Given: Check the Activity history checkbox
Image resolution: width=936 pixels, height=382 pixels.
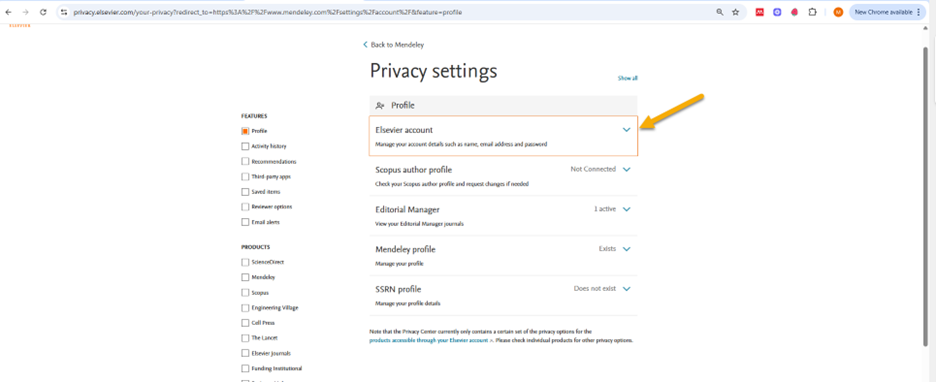Looking at the screenshot, I should [245, 146].
